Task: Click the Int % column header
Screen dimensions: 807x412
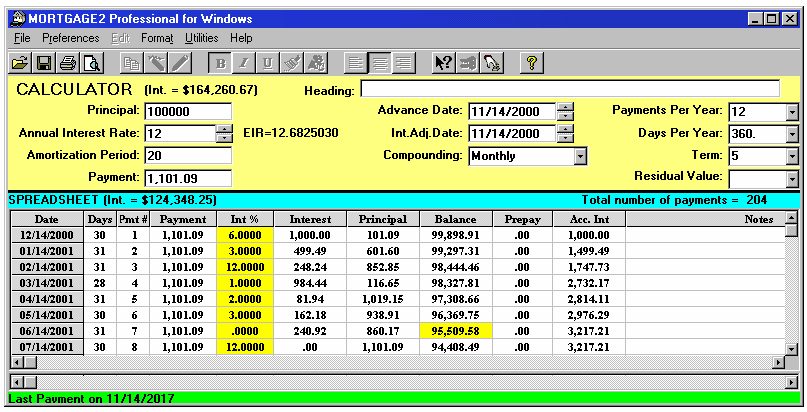Action: [244, 219]
